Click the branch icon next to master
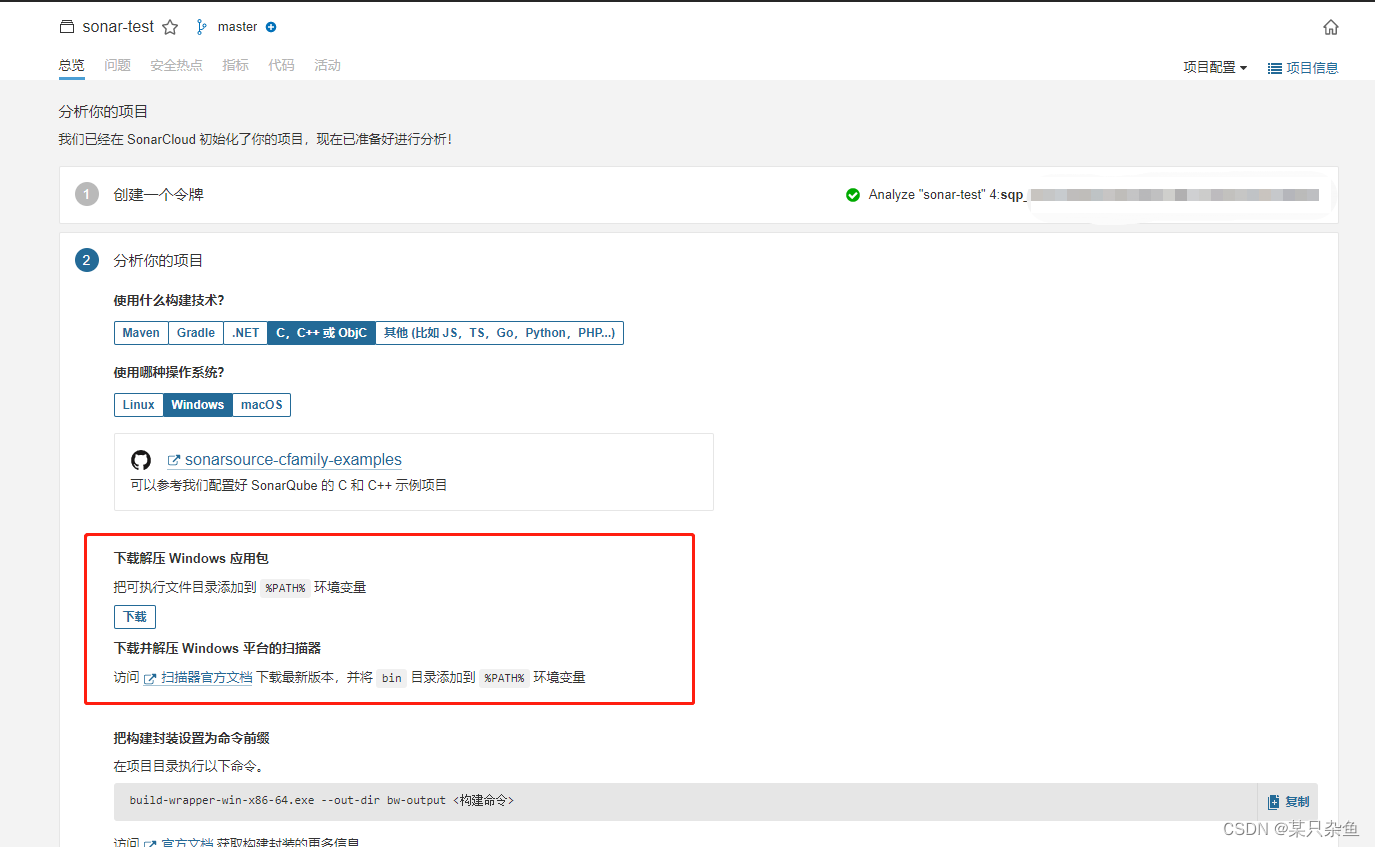Viewport: 1375px width, 847px height. point(202,27)
